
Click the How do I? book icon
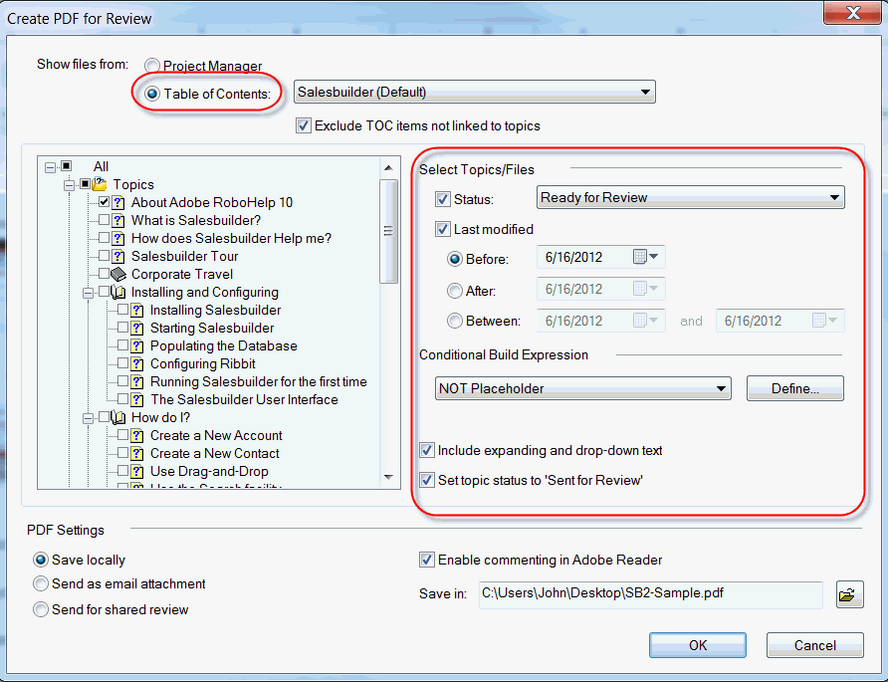119,418
